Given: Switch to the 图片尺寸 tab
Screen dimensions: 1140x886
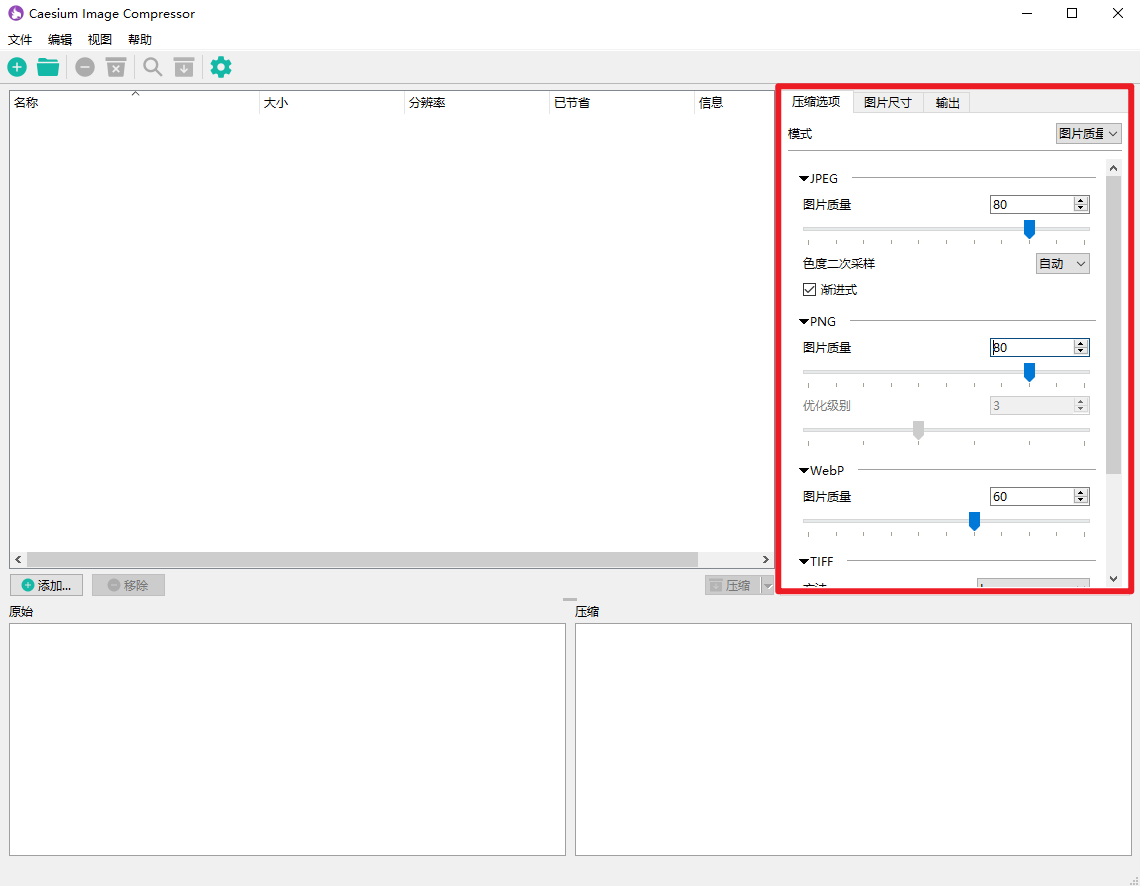Looking at the screenshot, I should point(887,102).
